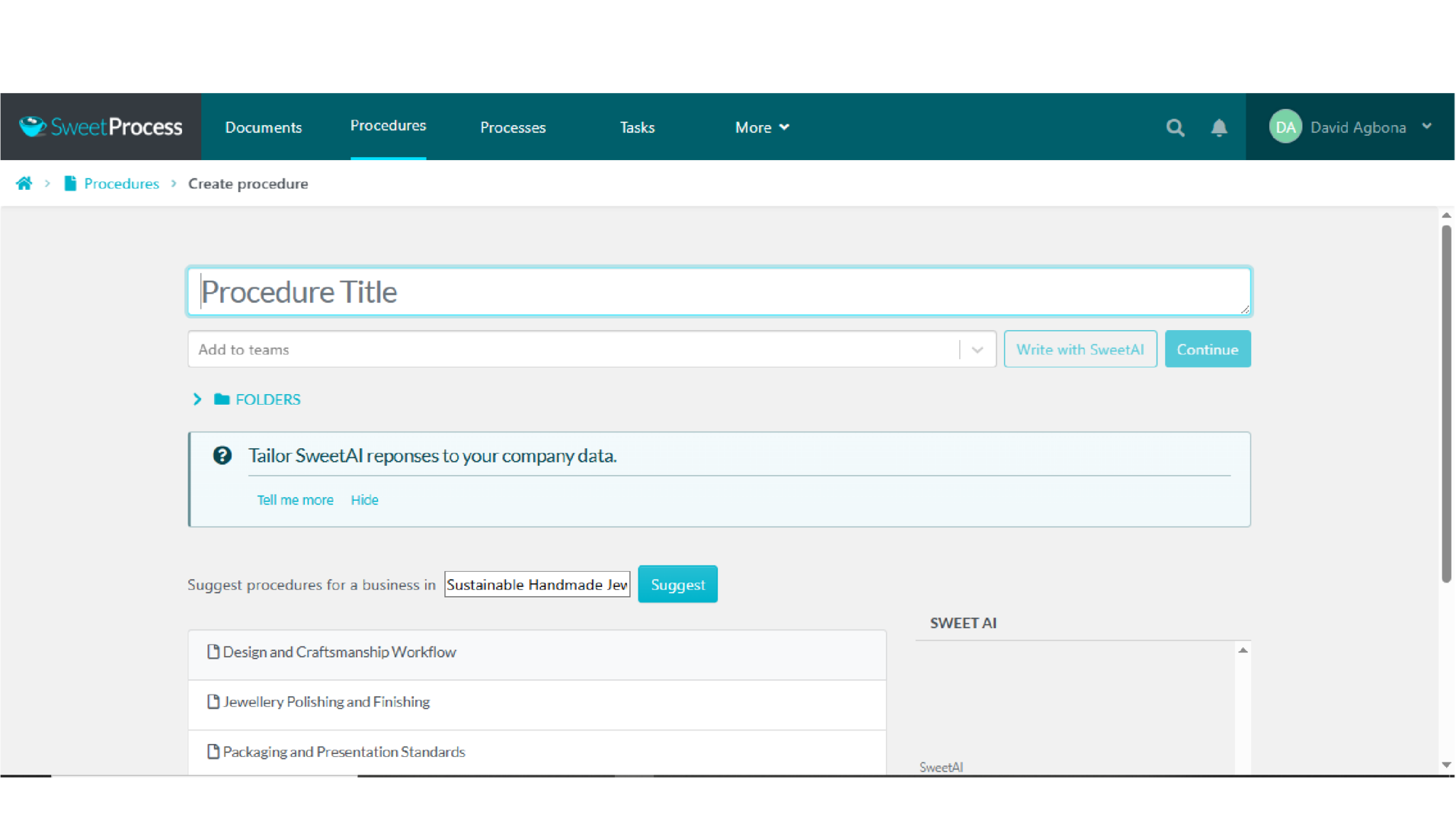Screen dimensions: 1456x818
Task: Click the Sweet AI panel scroll-up arrow
Action: (1243, 650)
